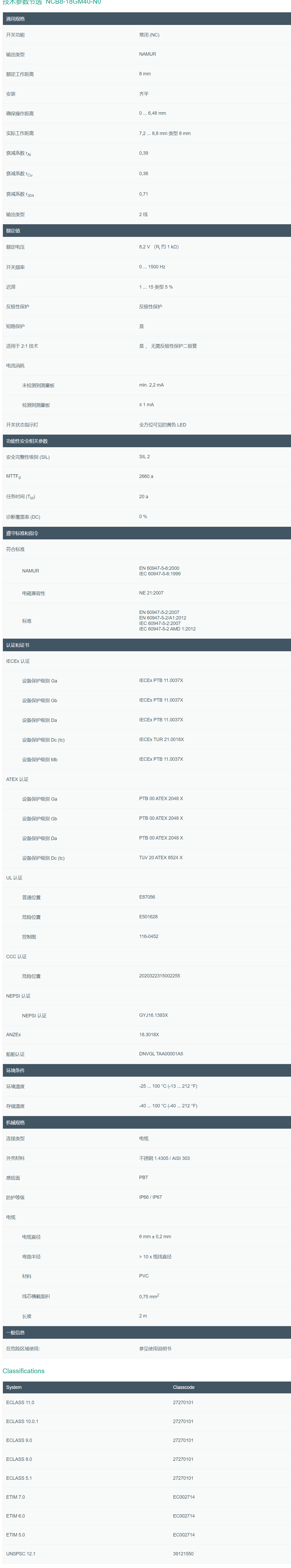Select the '20 a' mission time value

(144, 497)
